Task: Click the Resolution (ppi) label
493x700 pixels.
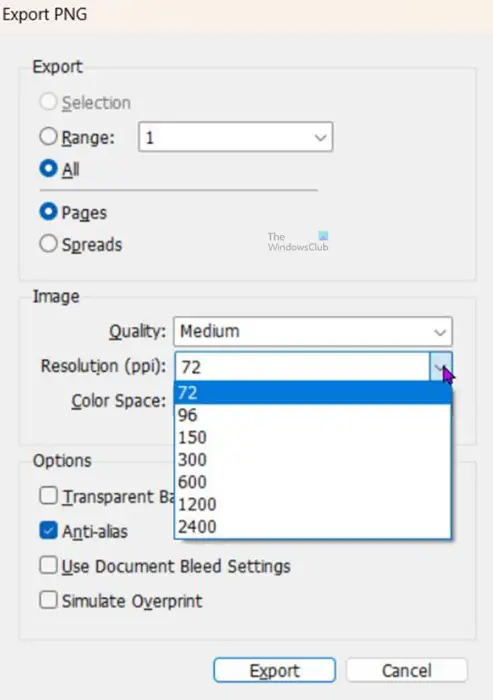Action: coord(103,366)
